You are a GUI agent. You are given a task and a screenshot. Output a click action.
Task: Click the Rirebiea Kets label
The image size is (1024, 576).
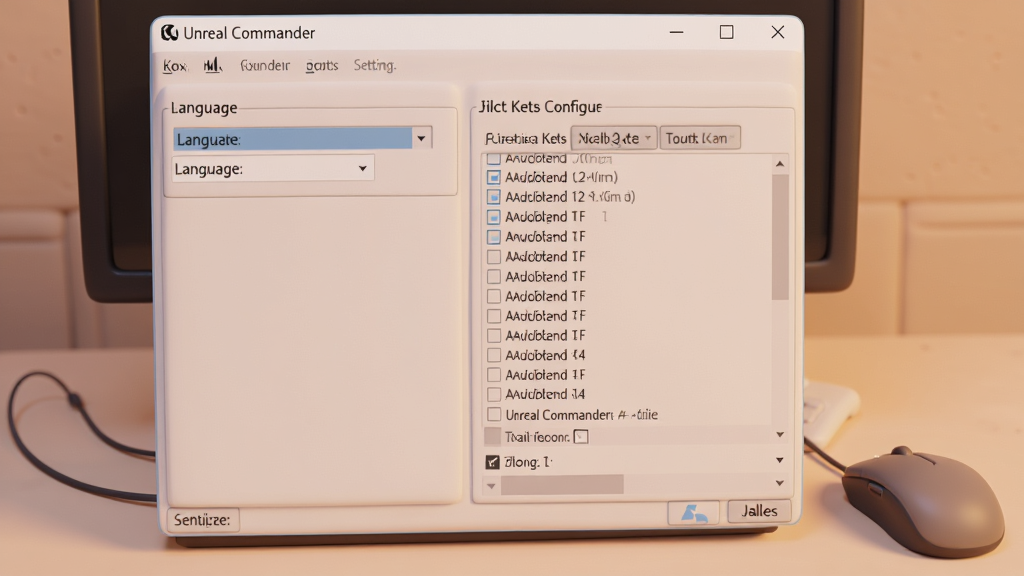(x=526, y=138)
